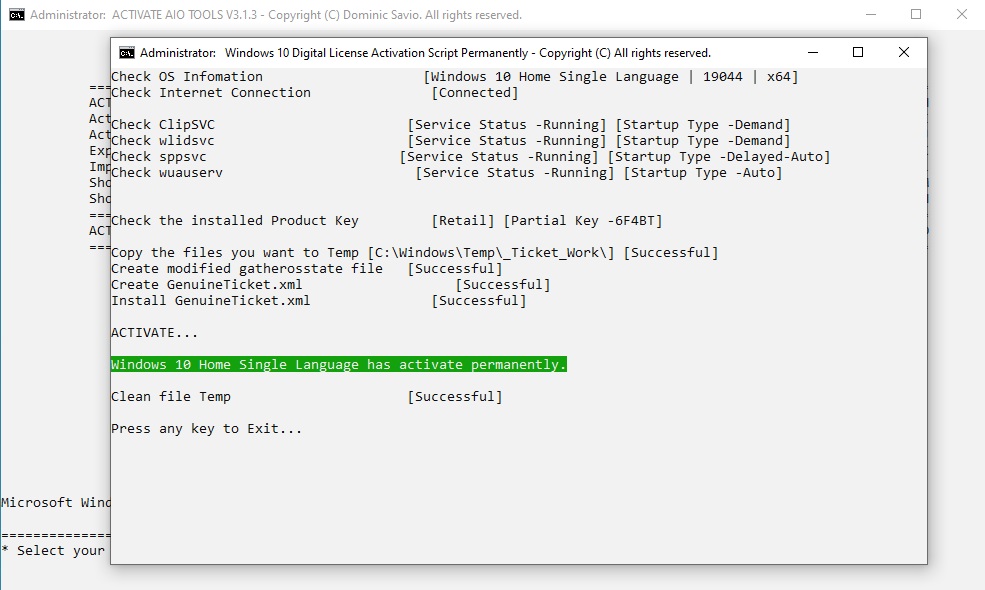The width and height of the screenshot is (985, 590).
Task: Click the 'Check OS Infomation' line
Action: point(187,77)
